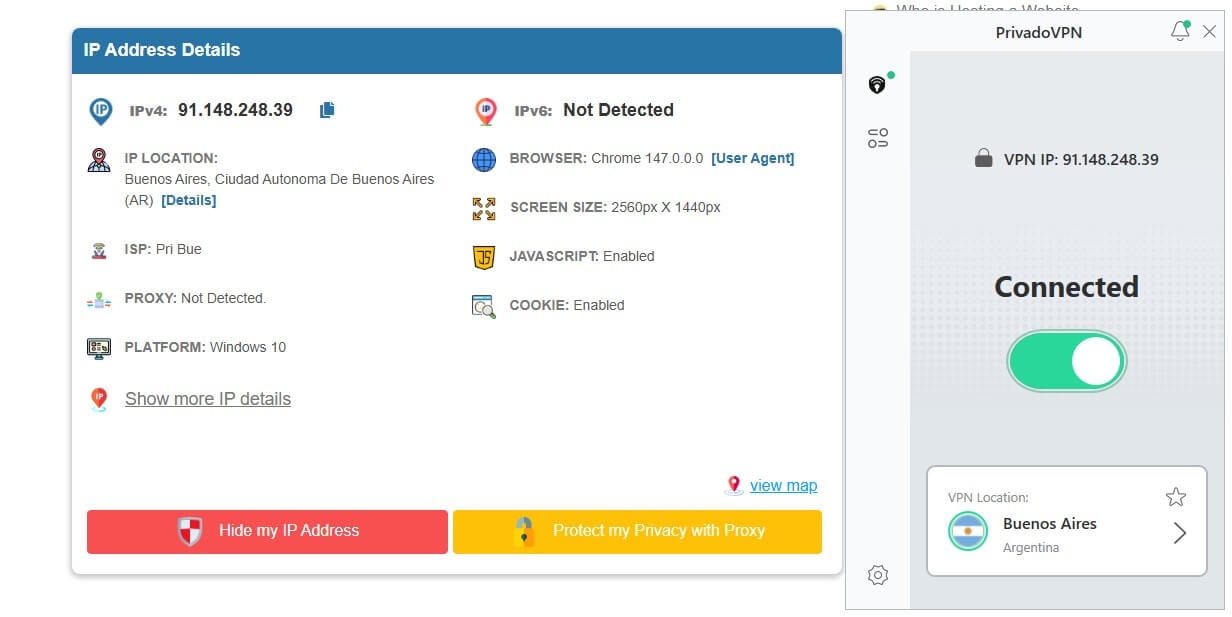Viewport: 1232px width, 617px height.
Task: Open the PrivadoVPN shield home tab
Action: coord(878,85)
